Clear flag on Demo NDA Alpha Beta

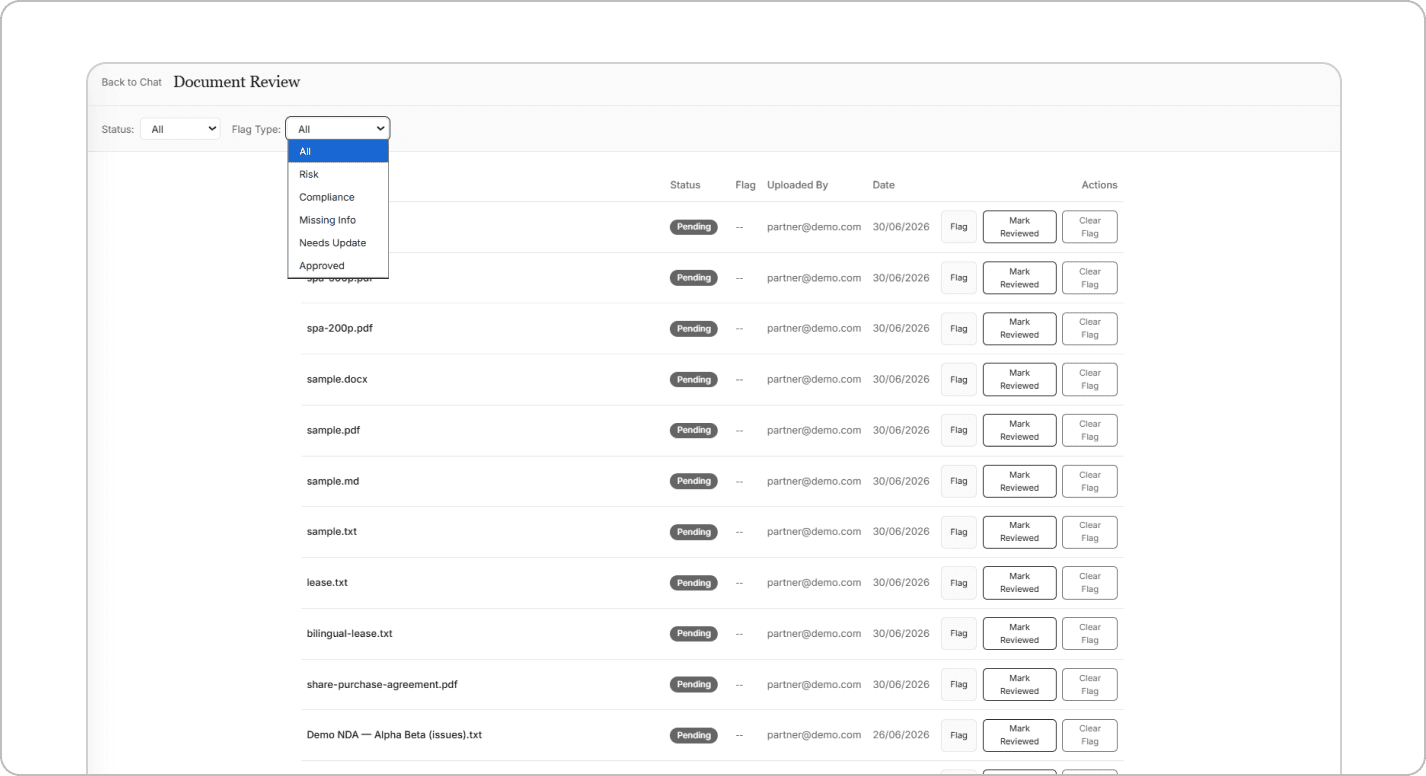[1090, 735]
